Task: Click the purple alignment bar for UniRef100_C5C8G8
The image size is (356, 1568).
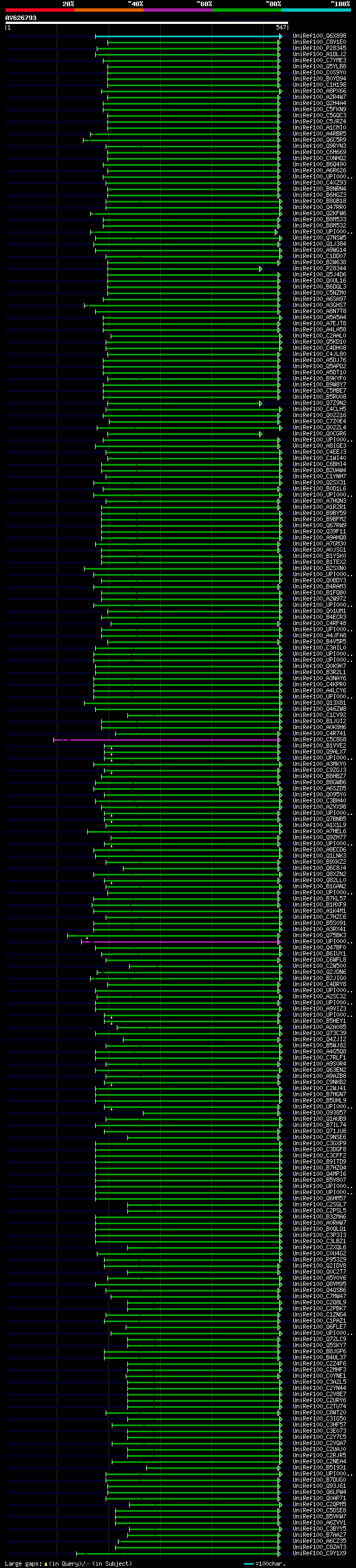Action: [167, 740]
